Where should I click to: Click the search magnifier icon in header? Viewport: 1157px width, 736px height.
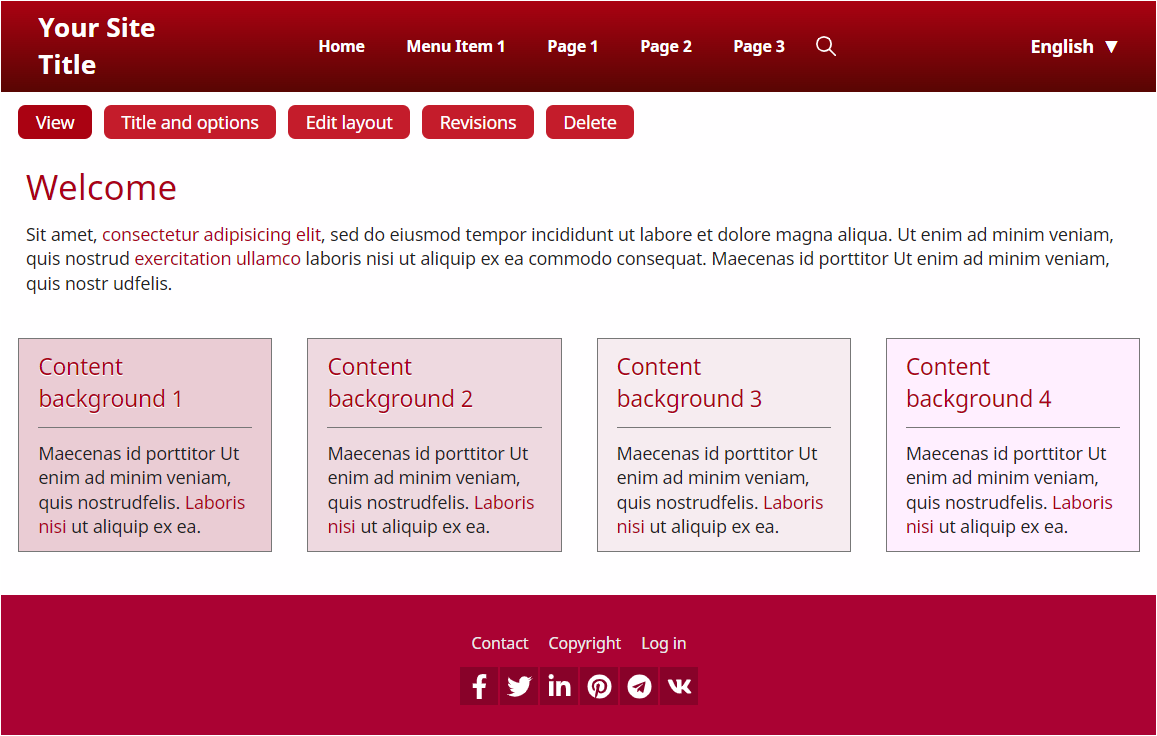[x=825, y=46]
